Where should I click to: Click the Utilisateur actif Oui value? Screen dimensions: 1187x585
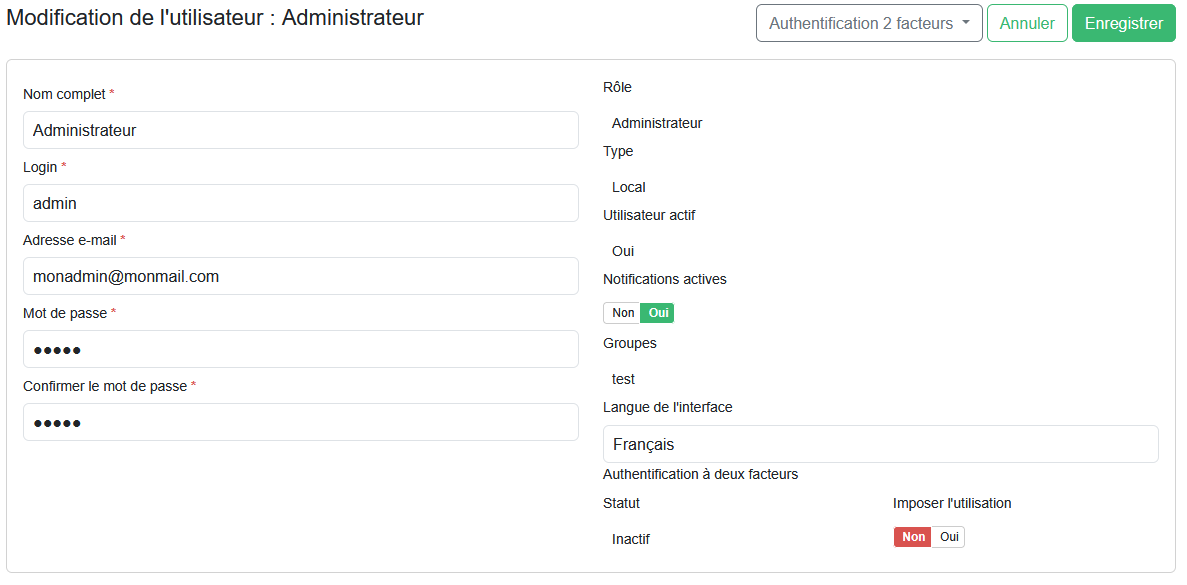pyautogui.click(x=622, y=251)
